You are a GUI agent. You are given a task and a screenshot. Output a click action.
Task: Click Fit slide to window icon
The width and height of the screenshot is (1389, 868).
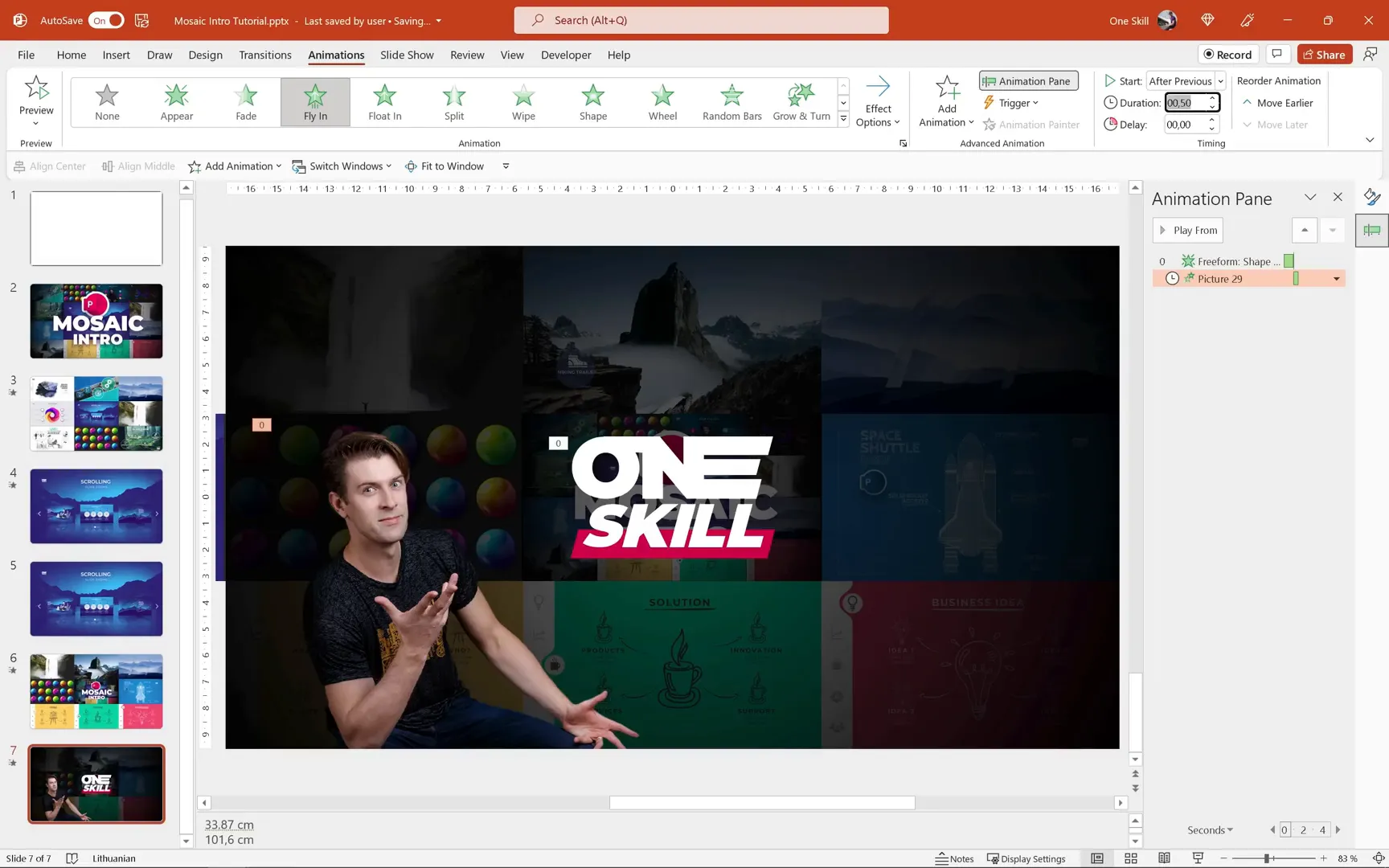coord(1378,858)
